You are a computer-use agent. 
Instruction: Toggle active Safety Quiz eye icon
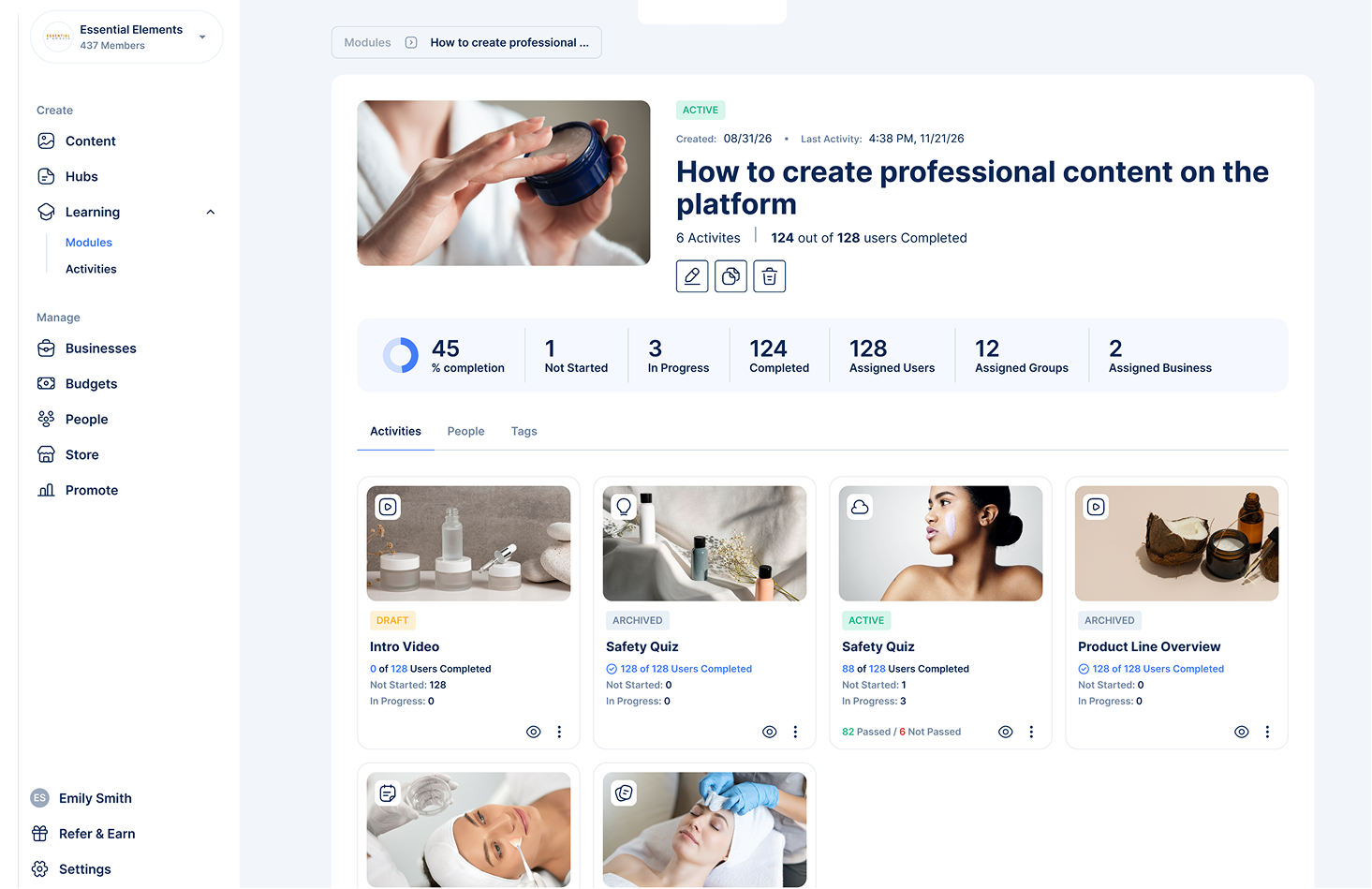1005,732
